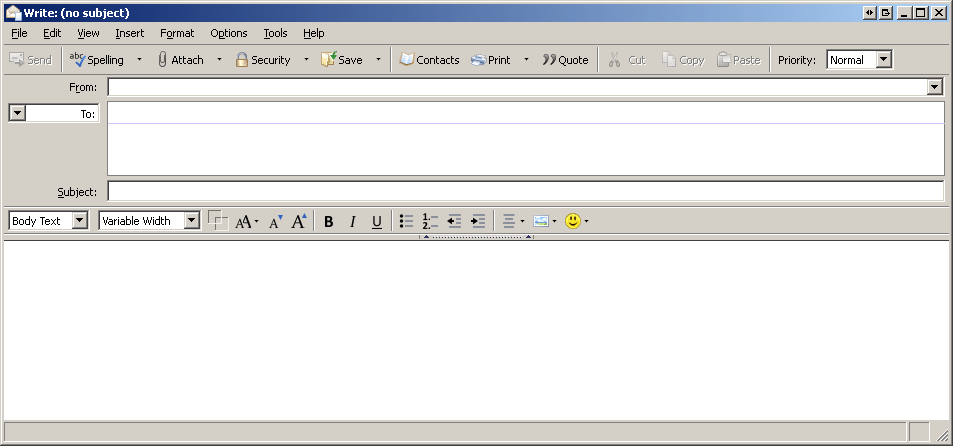This screenshot has width=953, height=446.
Task: Expand the Spelling dropdown arrow
Action: [139, 60]
